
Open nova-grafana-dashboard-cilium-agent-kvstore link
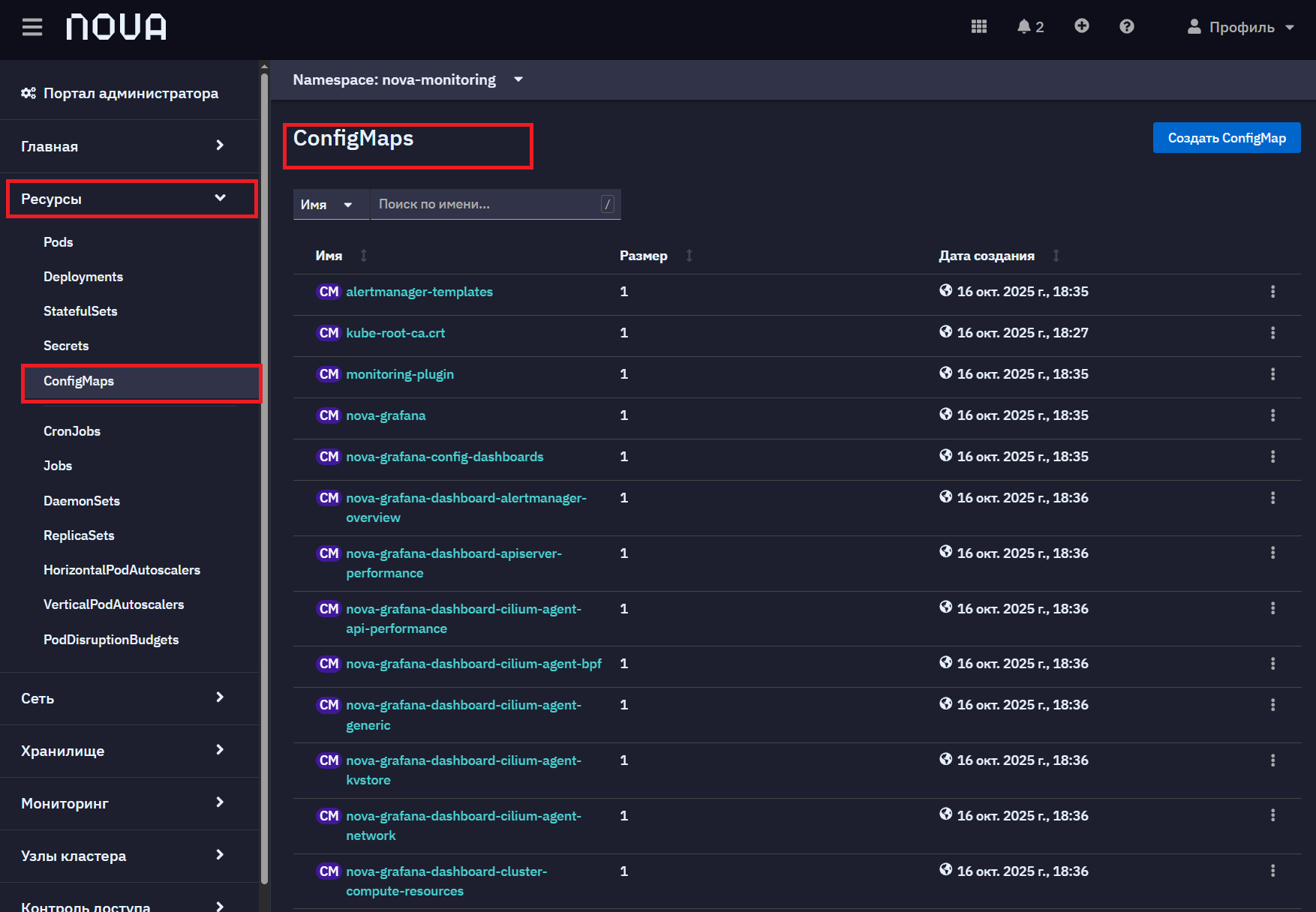(x=464, y=770)
